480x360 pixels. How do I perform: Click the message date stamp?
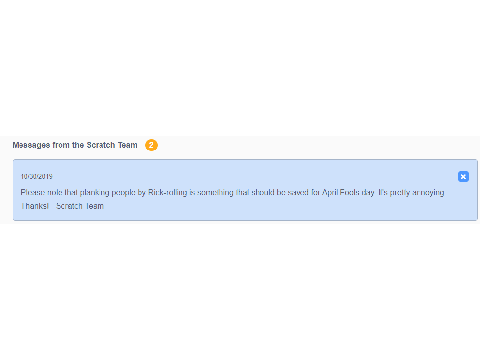click(37, 176)
